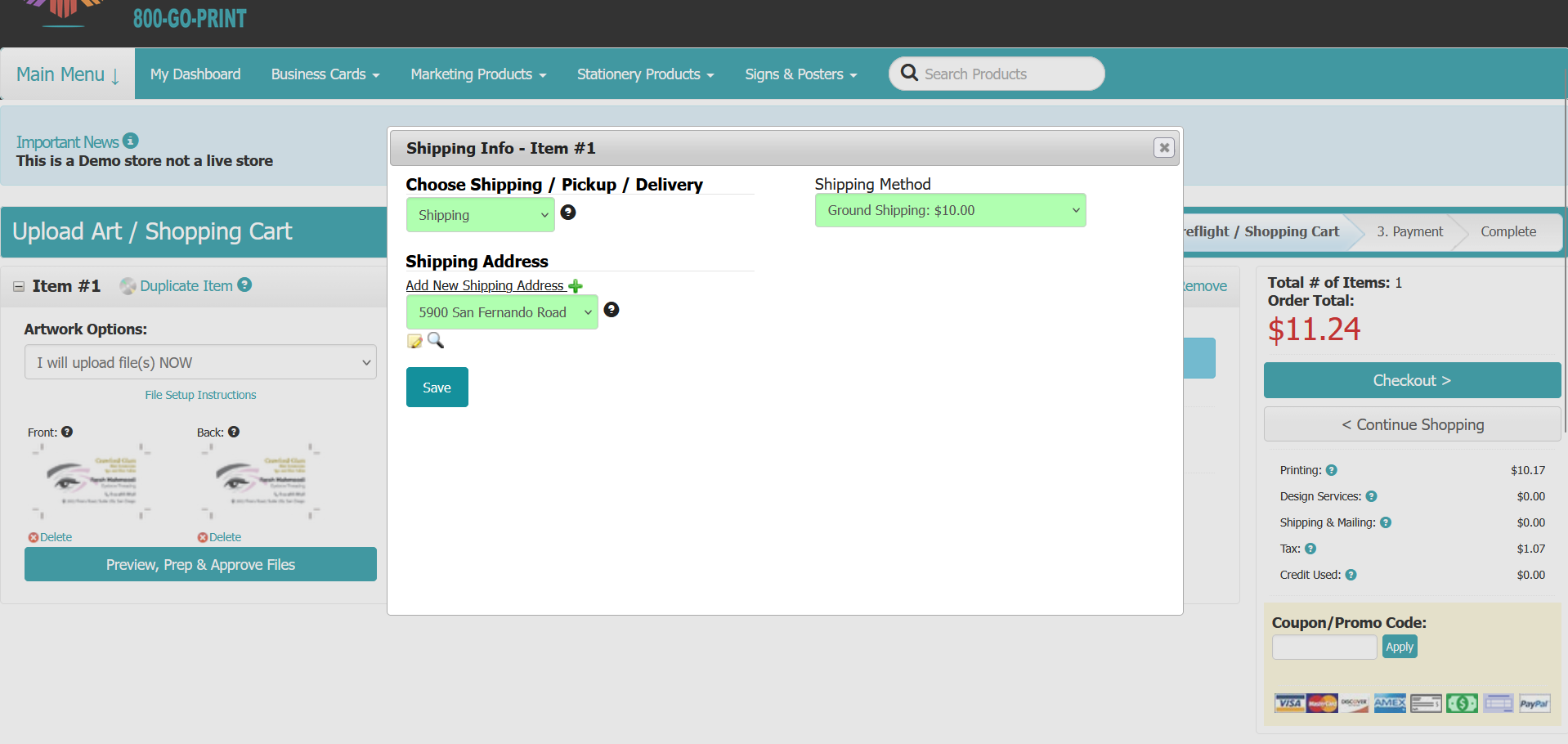Open the Choose Shipping type dropdown

pos(480,215)
